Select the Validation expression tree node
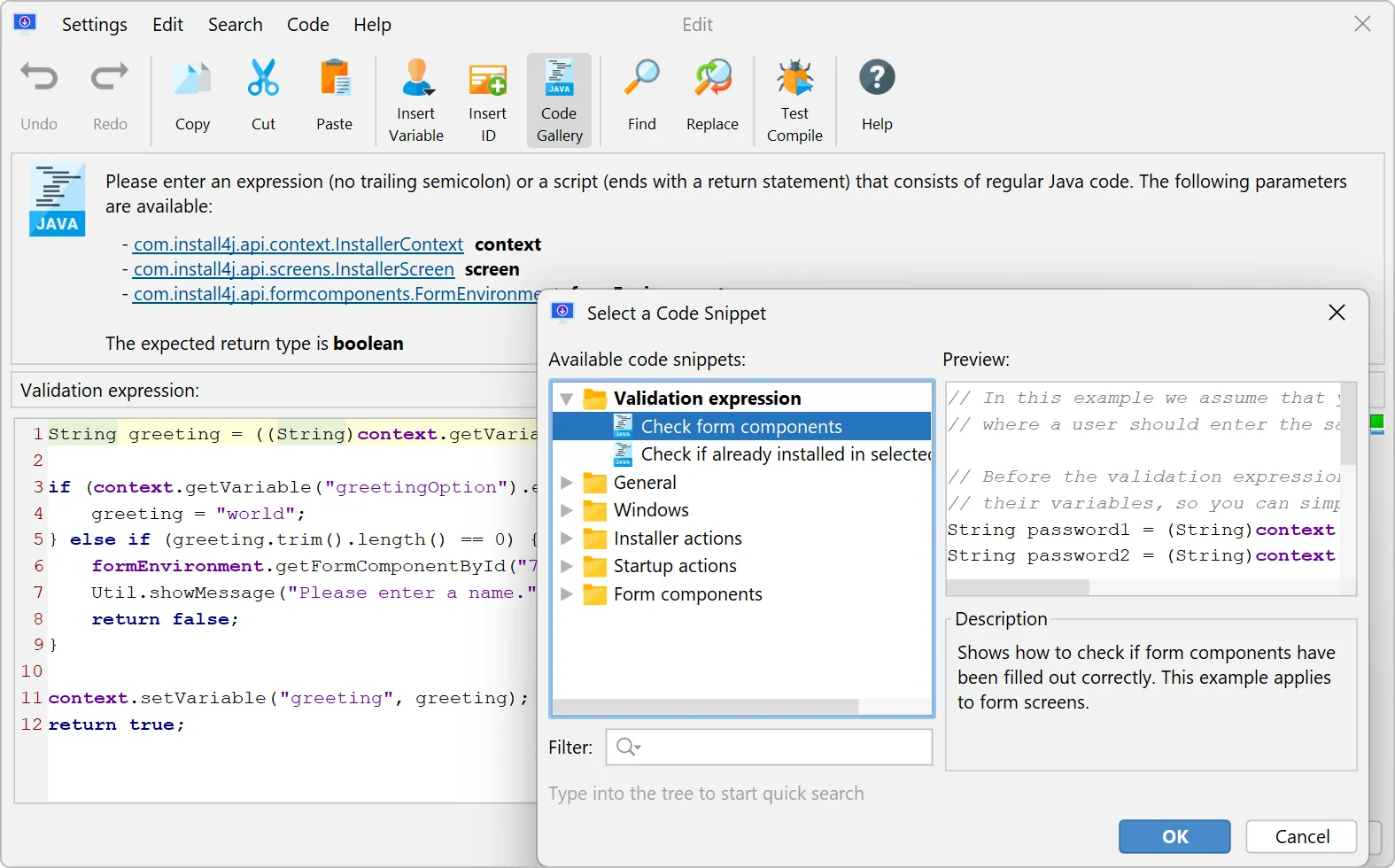The image size is (1395, 868). pyautogui.click(x=707, y=399)
